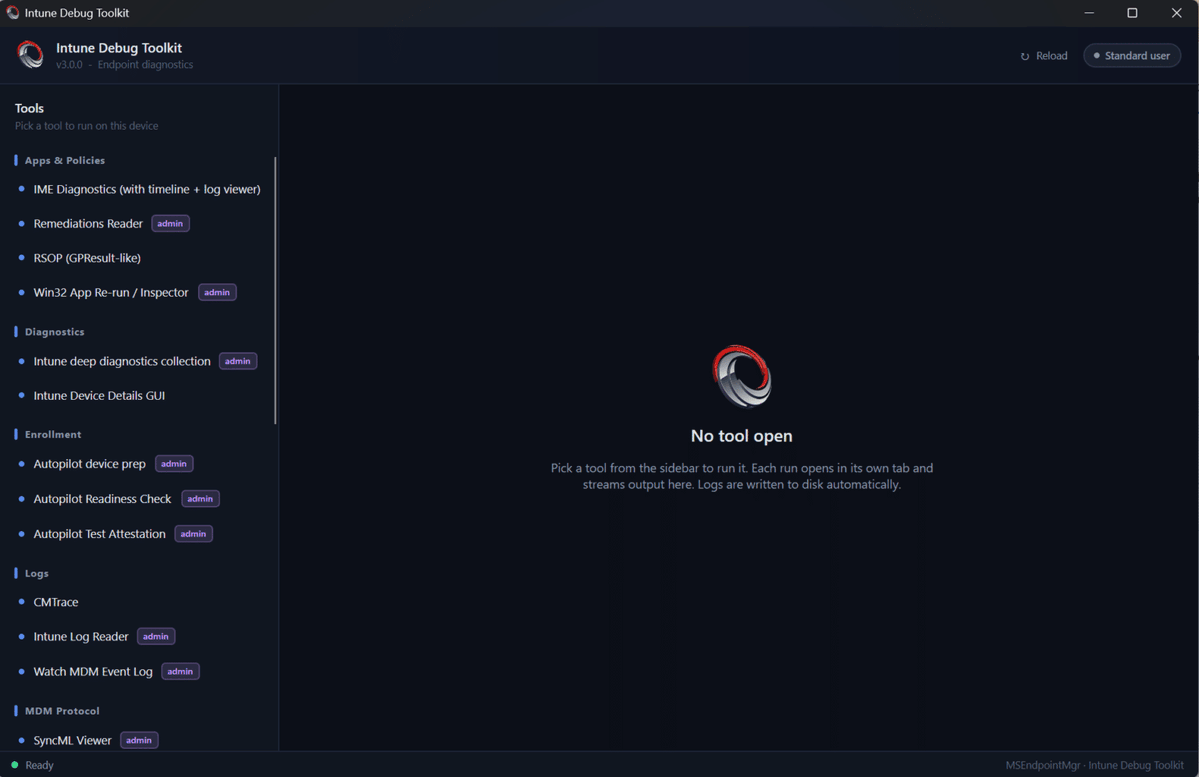
Task: Click the title bar app icon
Action: click(x=12, y=12)
